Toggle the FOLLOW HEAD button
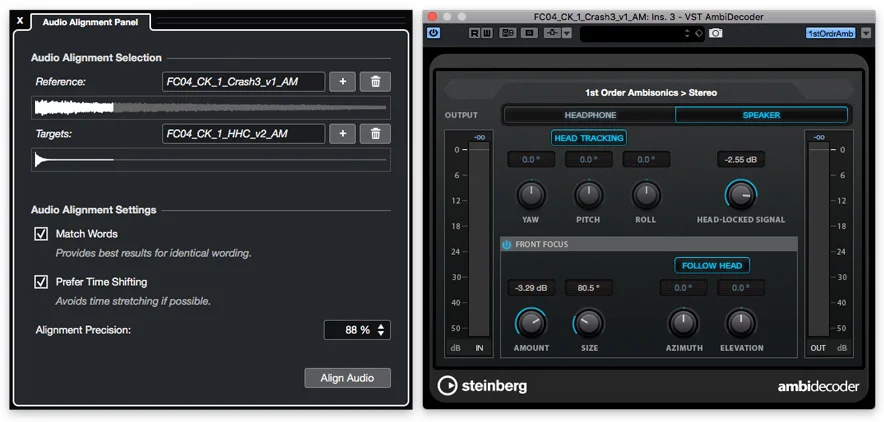 pos(712,266)
